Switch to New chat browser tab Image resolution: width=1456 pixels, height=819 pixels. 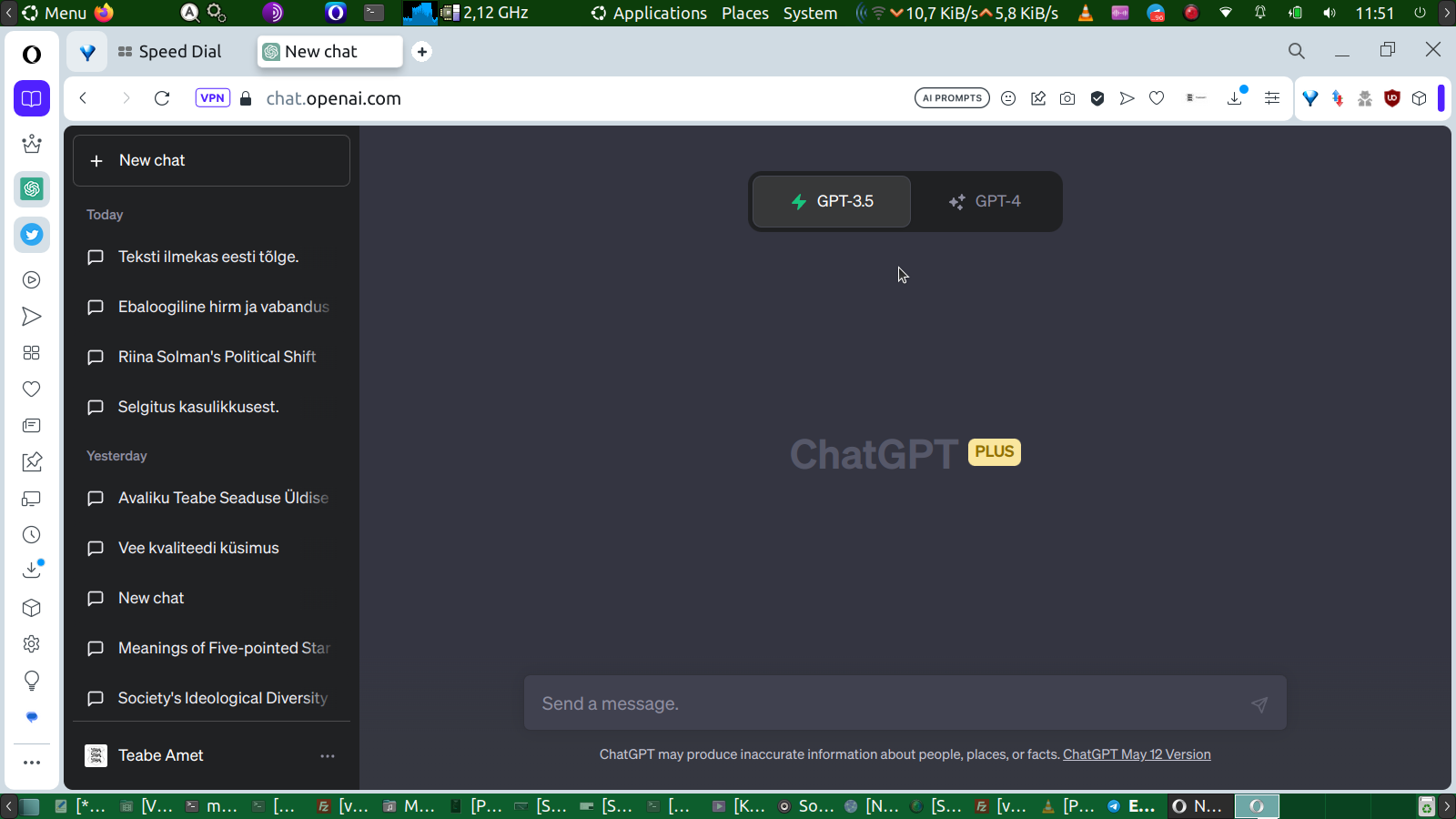pos(329,52)
